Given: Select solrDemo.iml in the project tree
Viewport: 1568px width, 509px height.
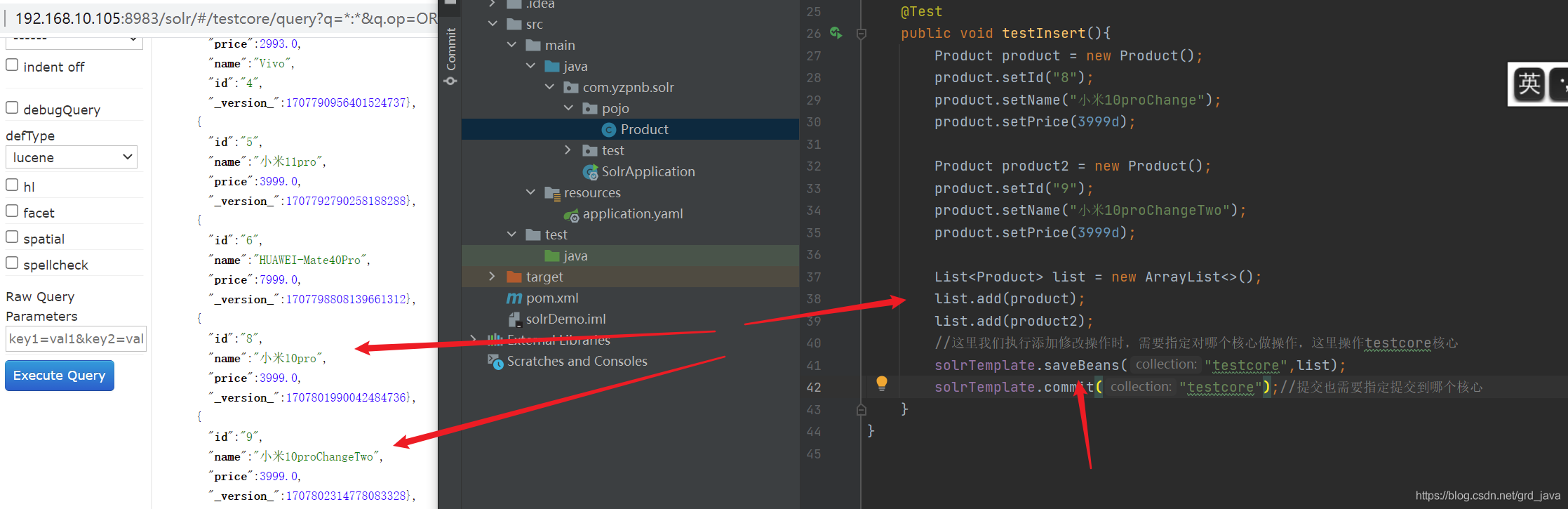Looking at the screenshot, I should click(x=566, y=319).
